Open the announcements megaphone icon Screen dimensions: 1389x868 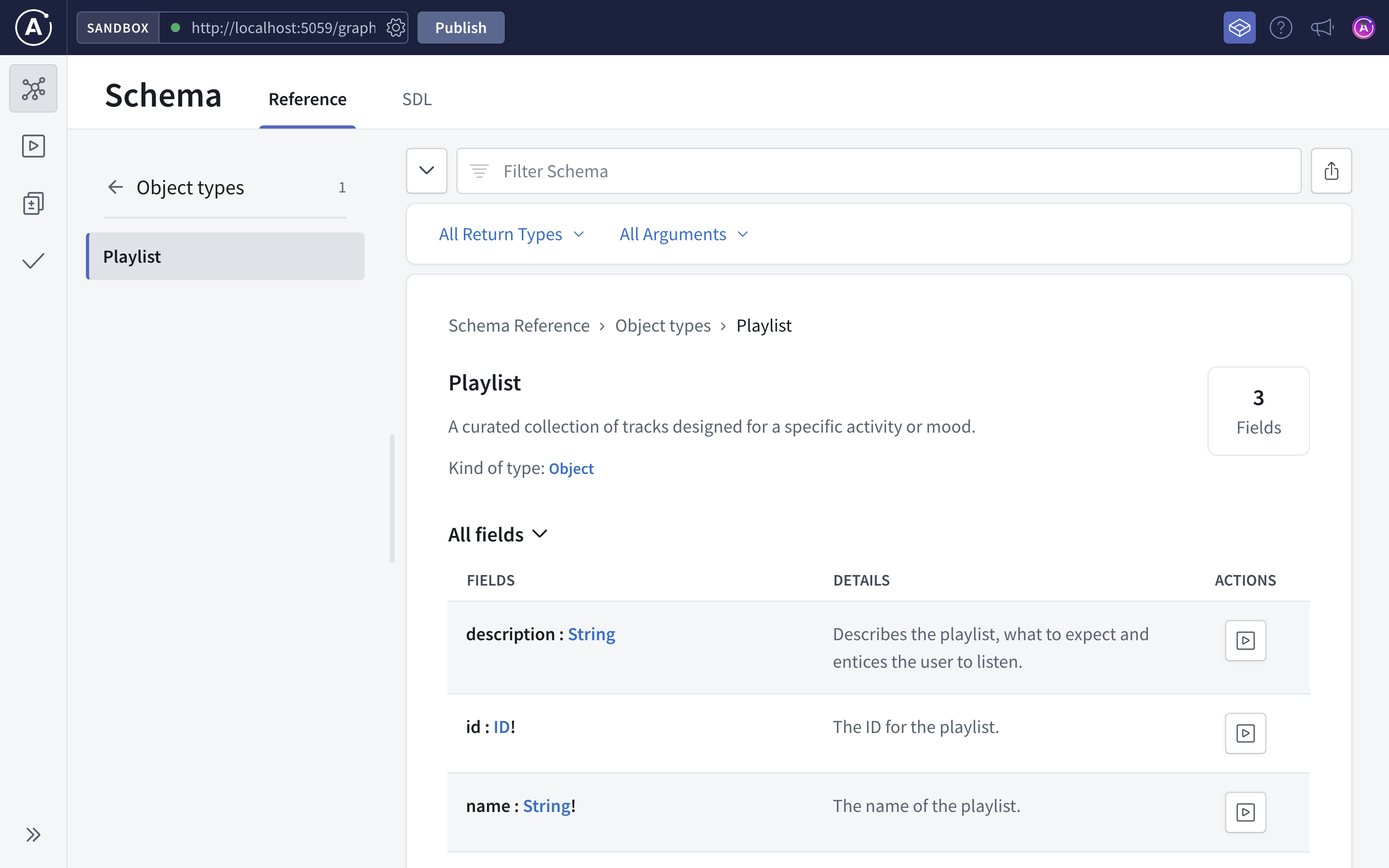(1322, 27)
